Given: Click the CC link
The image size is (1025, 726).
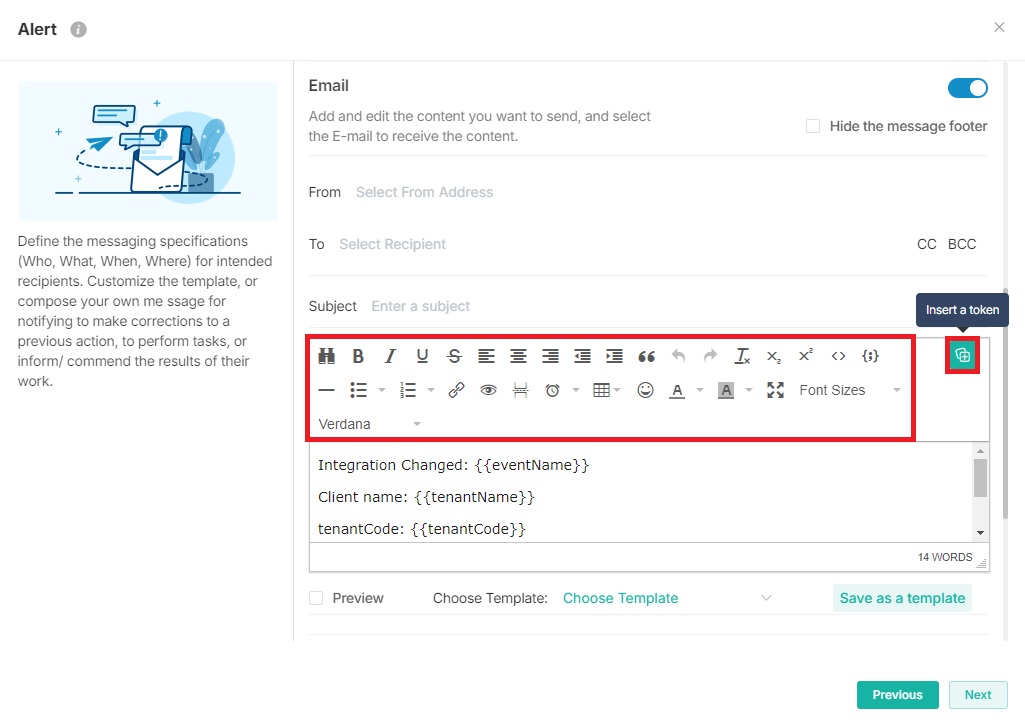Looking at the screenshot, I should [x=926, y=244].
